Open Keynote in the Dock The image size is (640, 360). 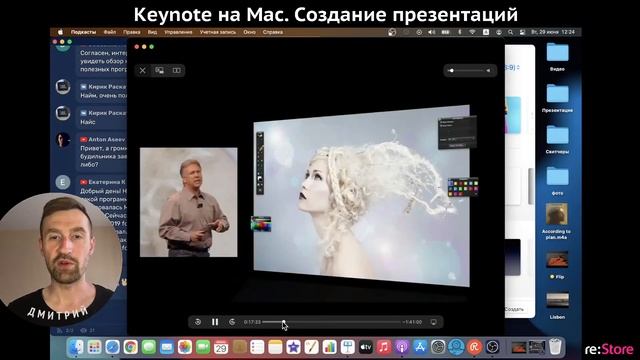(x=347, y=347)
